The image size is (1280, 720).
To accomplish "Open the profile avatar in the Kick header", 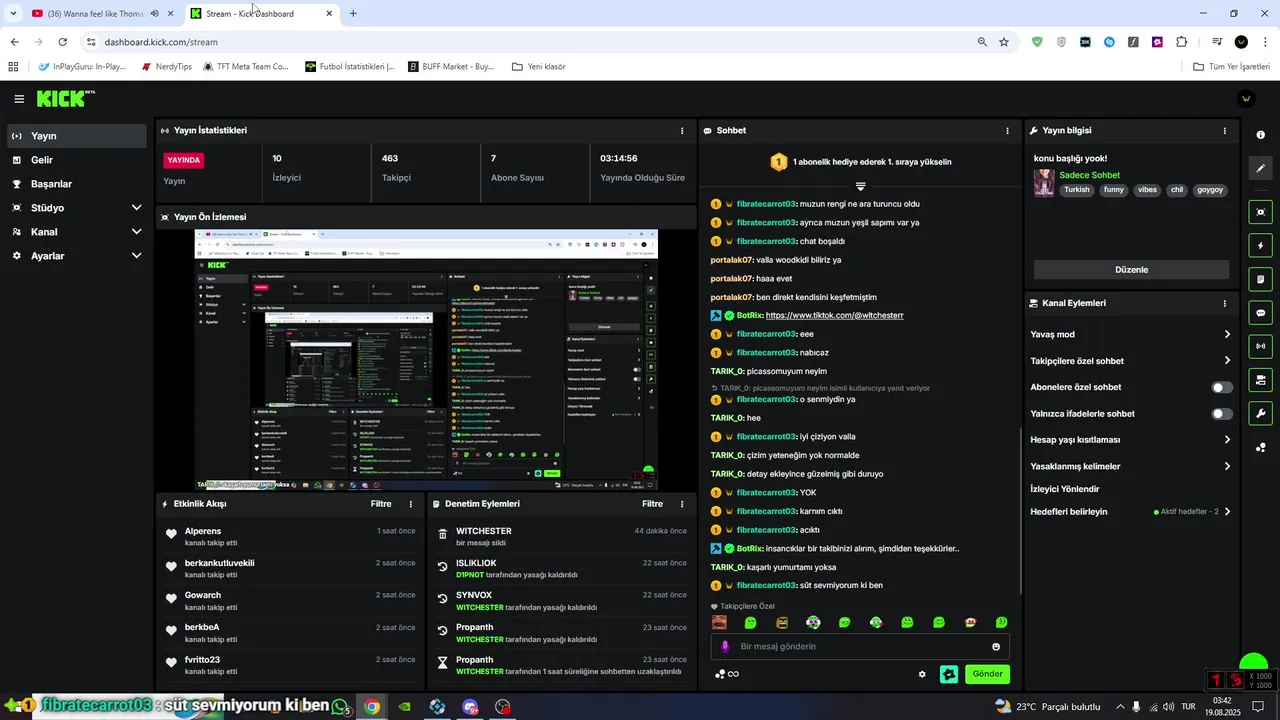I will click(x=1246, y=98).
